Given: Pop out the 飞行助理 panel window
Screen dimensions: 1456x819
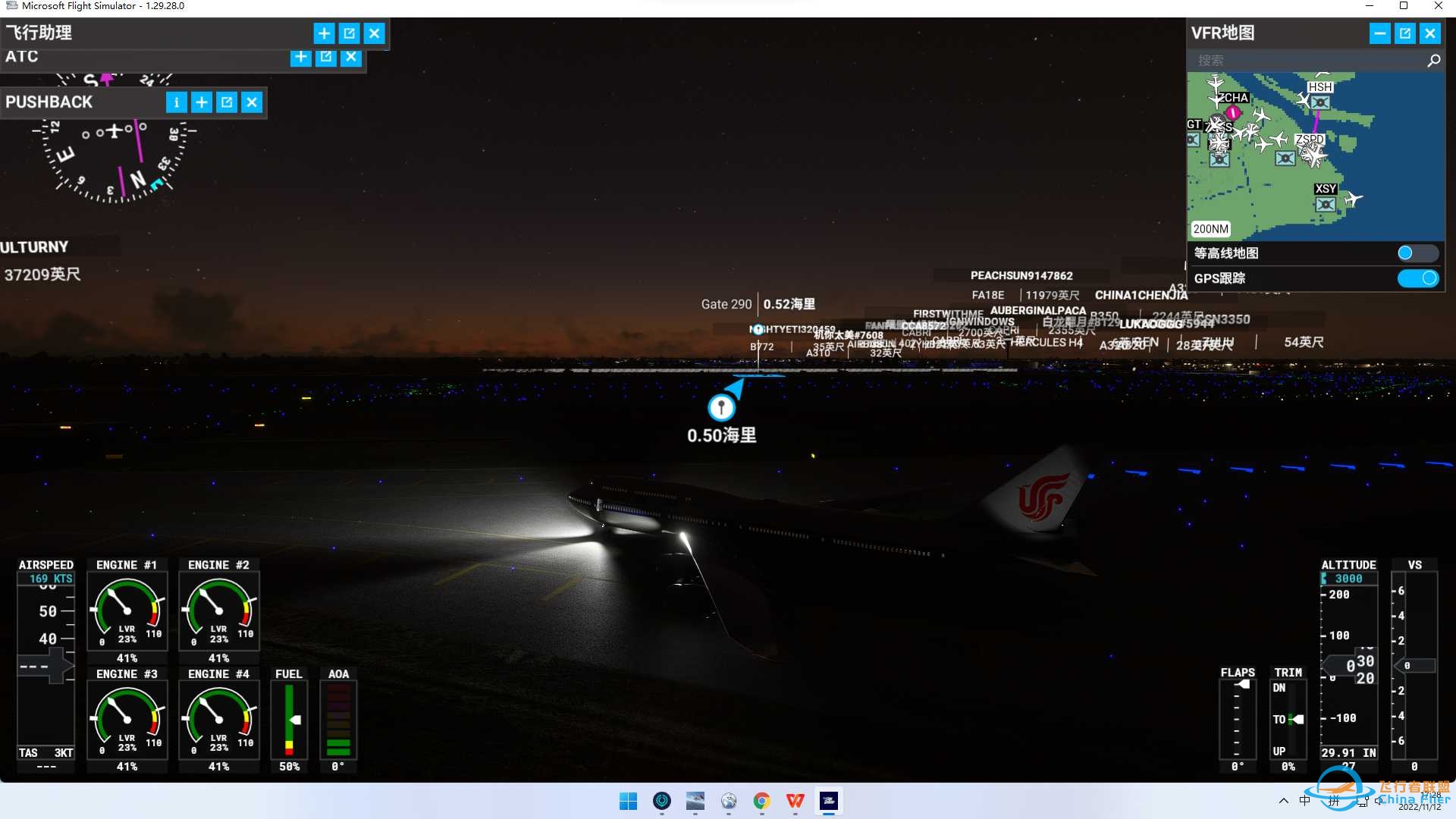Looking at the screenshot, I should pyautogui.click(x=349, y=33).
